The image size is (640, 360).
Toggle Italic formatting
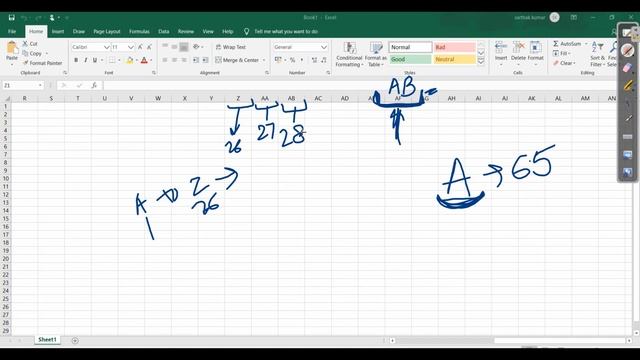tap(85, 60)
